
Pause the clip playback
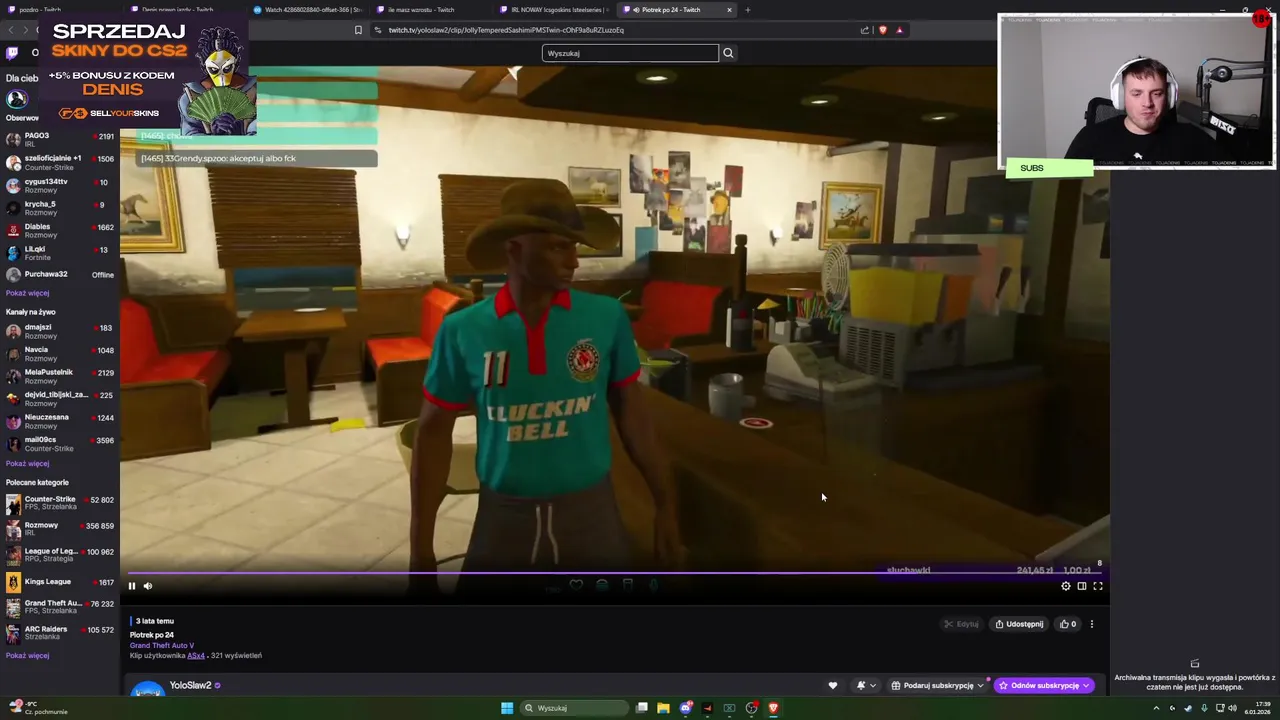point(131,586)
